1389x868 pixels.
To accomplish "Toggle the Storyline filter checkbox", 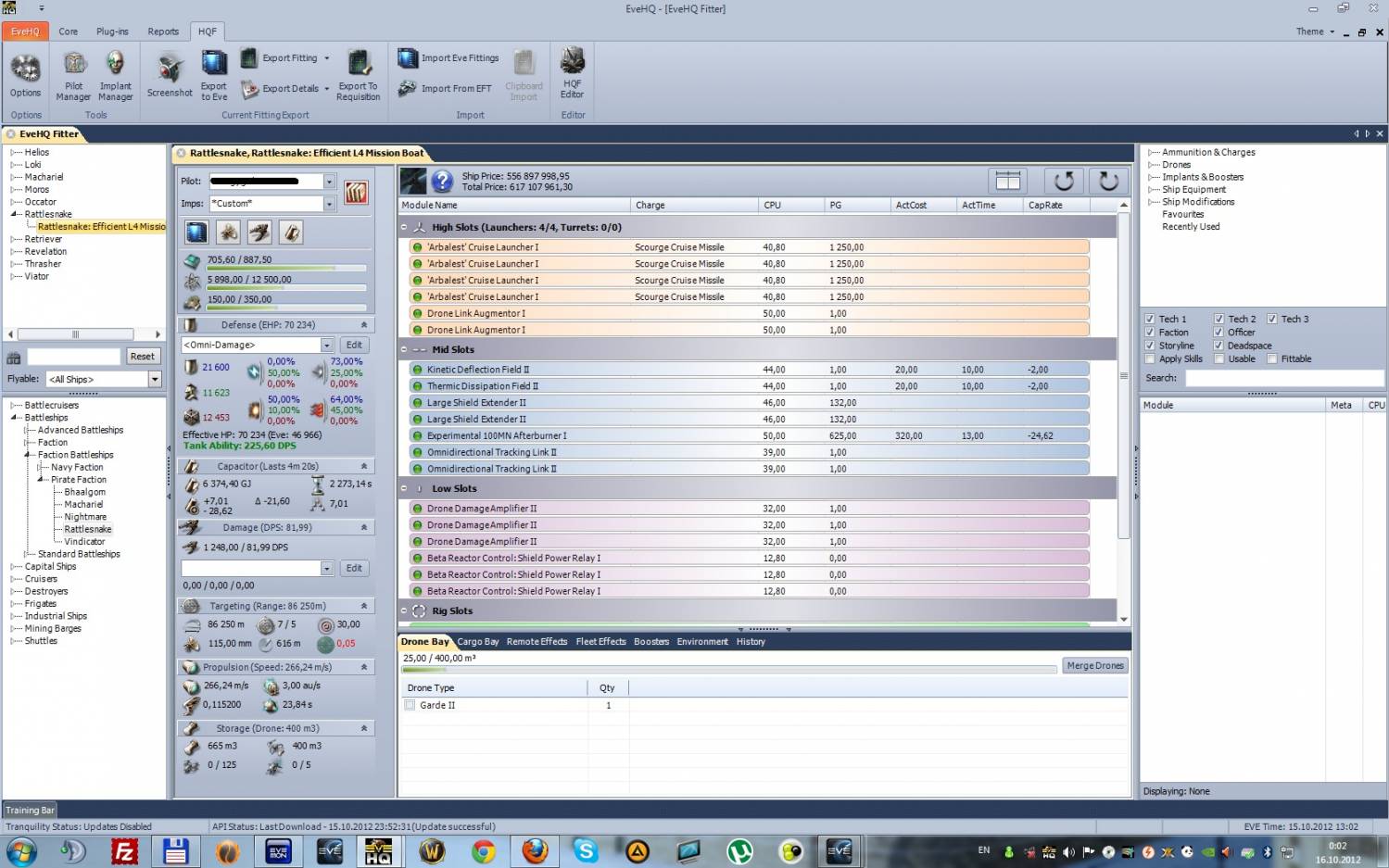I will (x=1150, y=346).
